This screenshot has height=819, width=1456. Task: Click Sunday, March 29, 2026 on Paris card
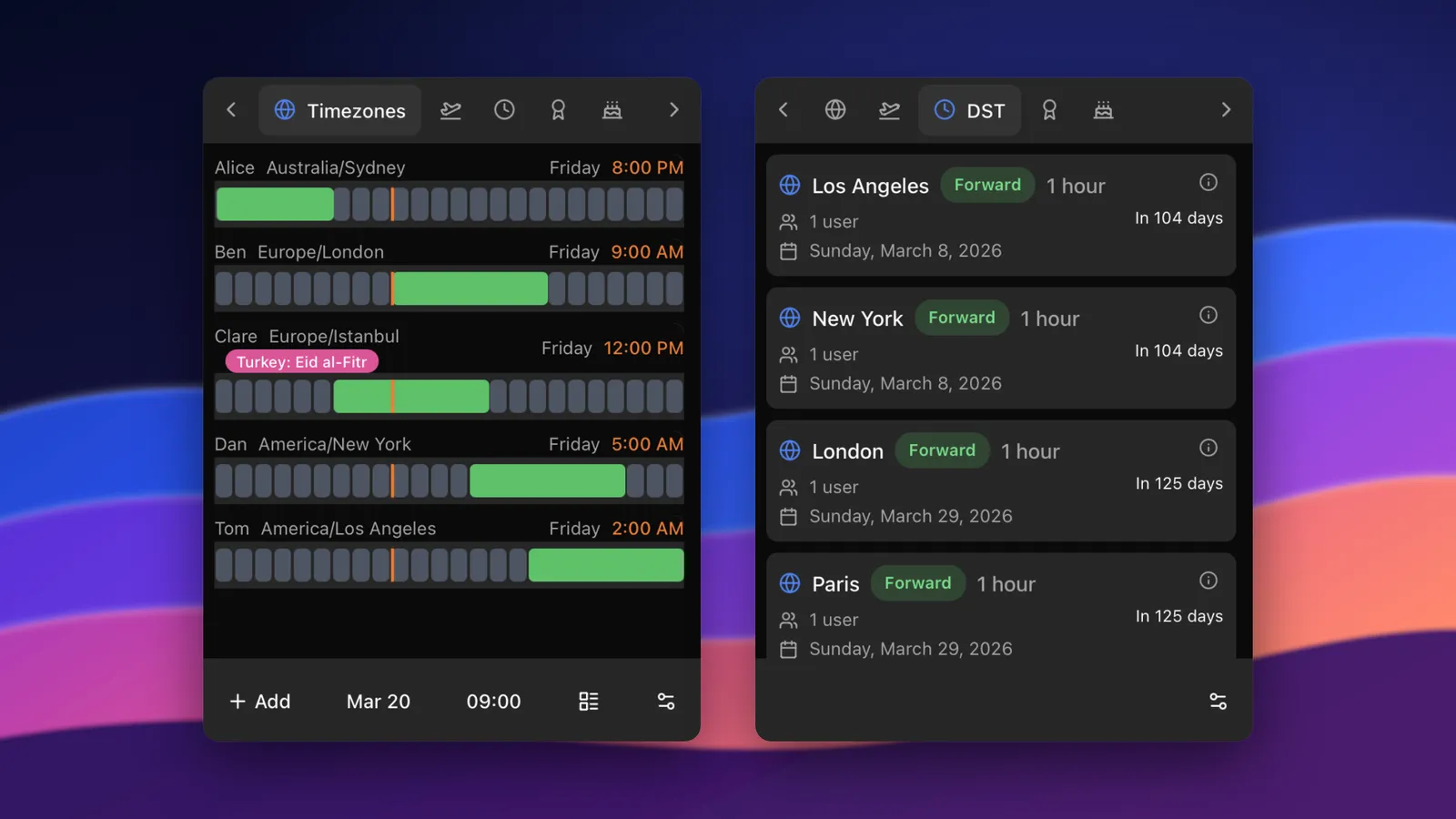coord(911,649)
